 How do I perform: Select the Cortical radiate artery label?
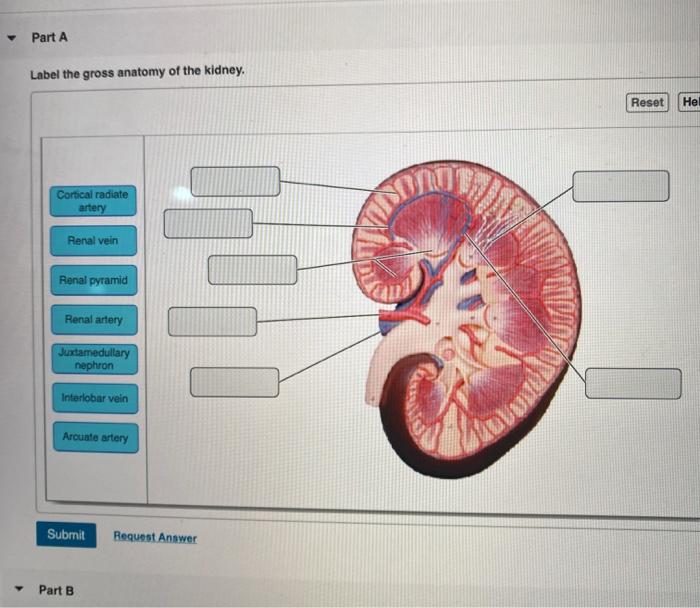pyautogui.click(x=93, y=201)
